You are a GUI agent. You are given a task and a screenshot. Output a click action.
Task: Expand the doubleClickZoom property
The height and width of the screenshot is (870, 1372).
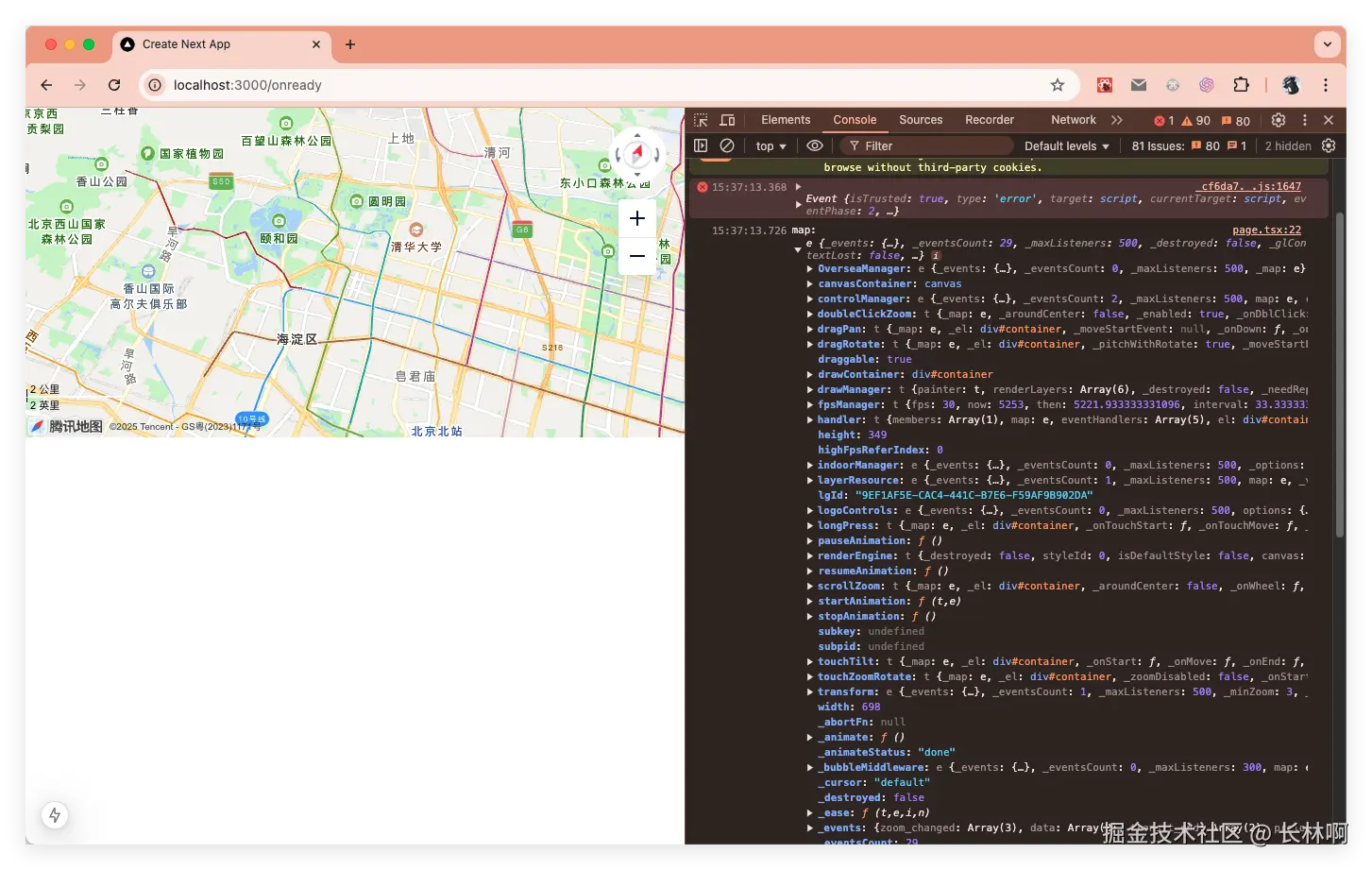[x=810, y=315]
